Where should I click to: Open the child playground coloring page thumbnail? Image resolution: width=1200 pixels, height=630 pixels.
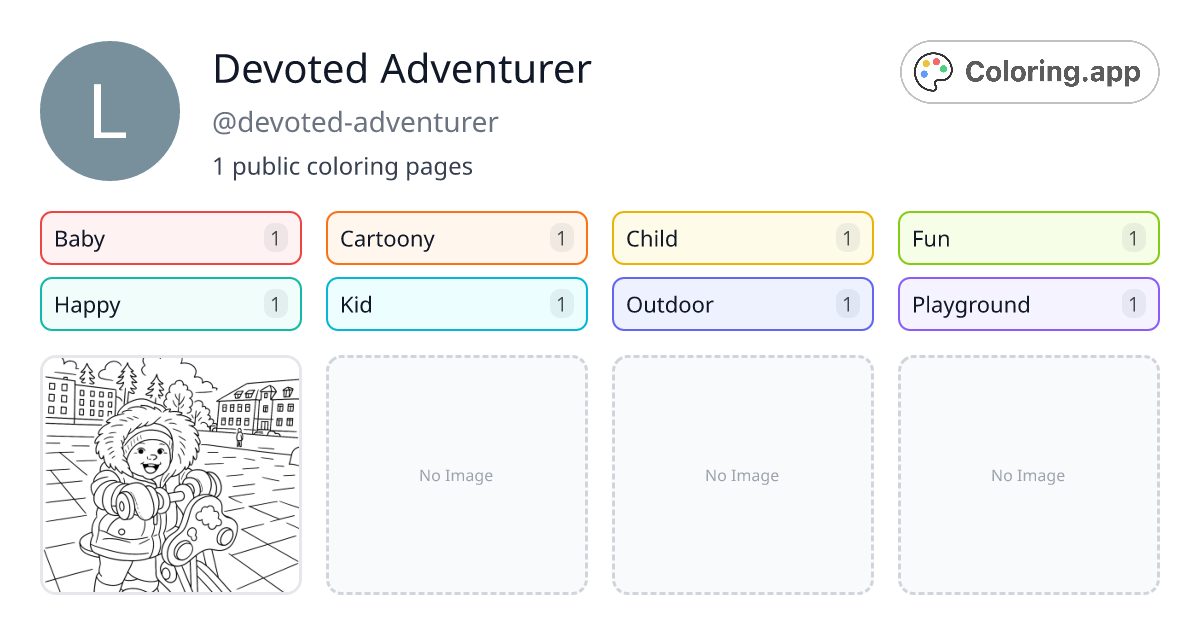coord(170,475)
